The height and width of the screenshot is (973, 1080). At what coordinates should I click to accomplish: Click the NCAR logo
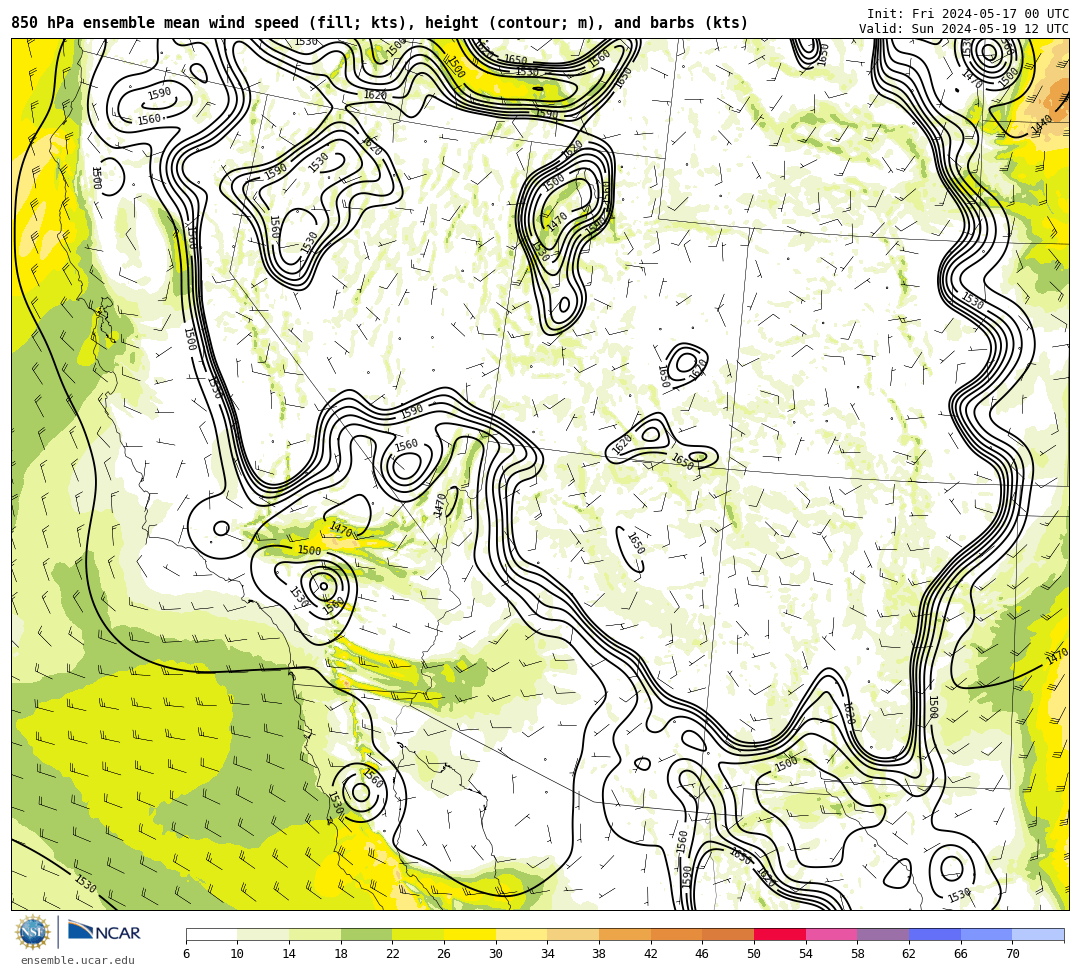pos(104,932)
